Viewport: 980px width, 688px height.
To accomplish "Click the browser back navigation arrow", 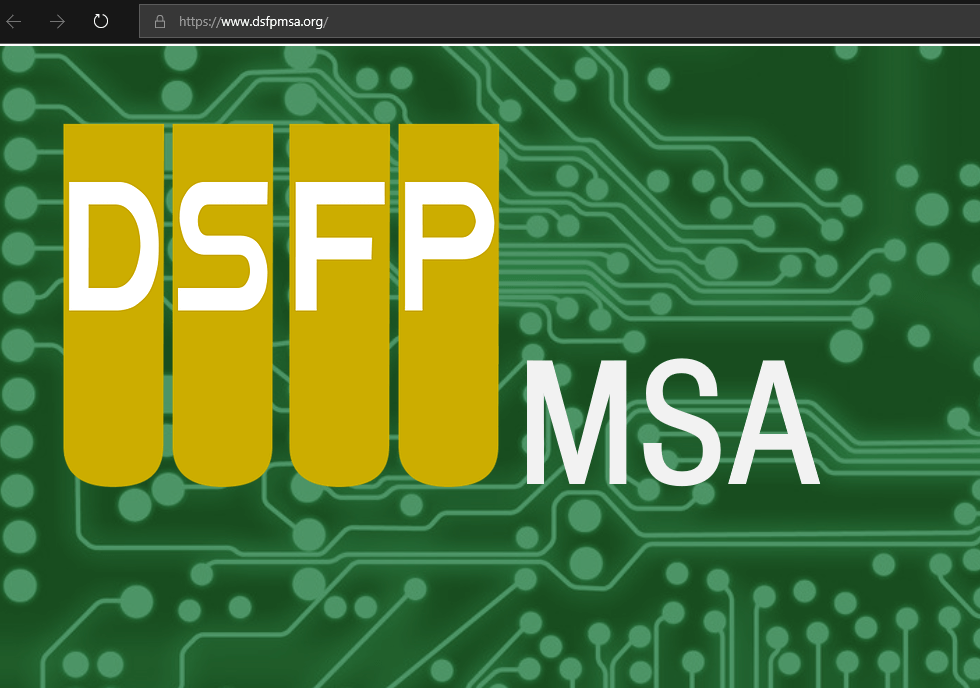I will 14,21.
